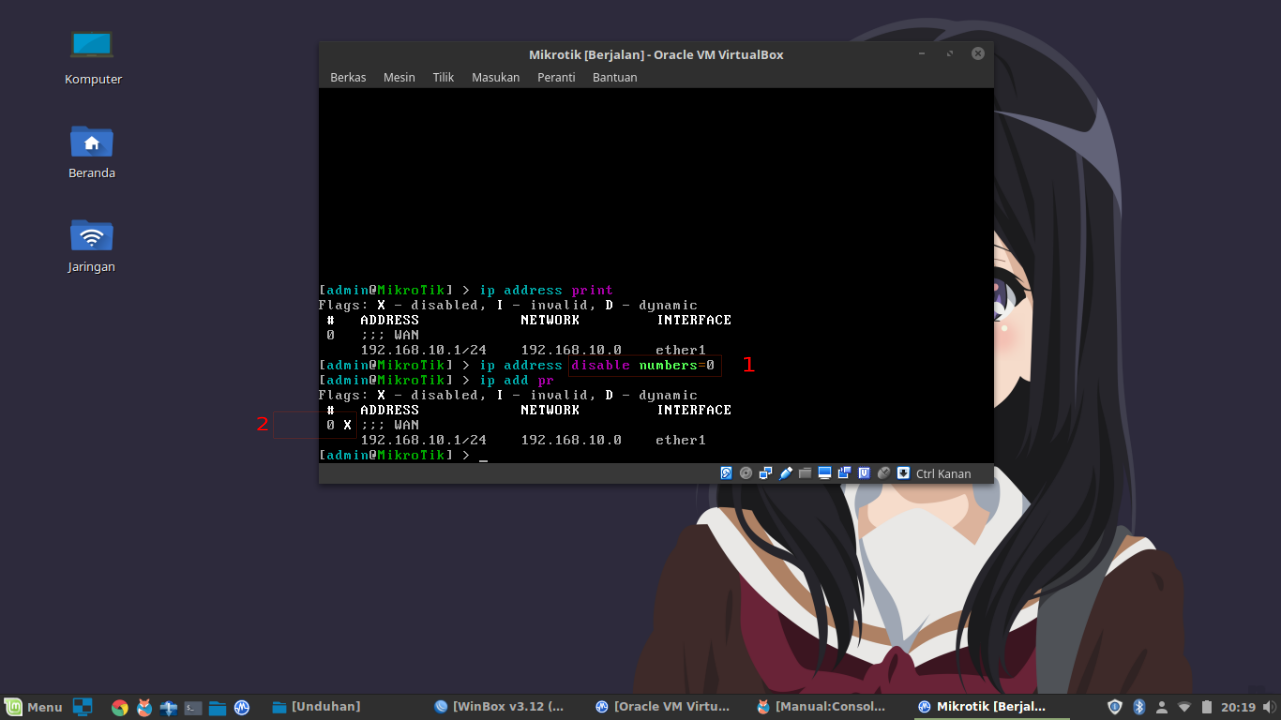
Task: Close the Mikrotik VirtualBox window
Action: (x=978, y=54)
